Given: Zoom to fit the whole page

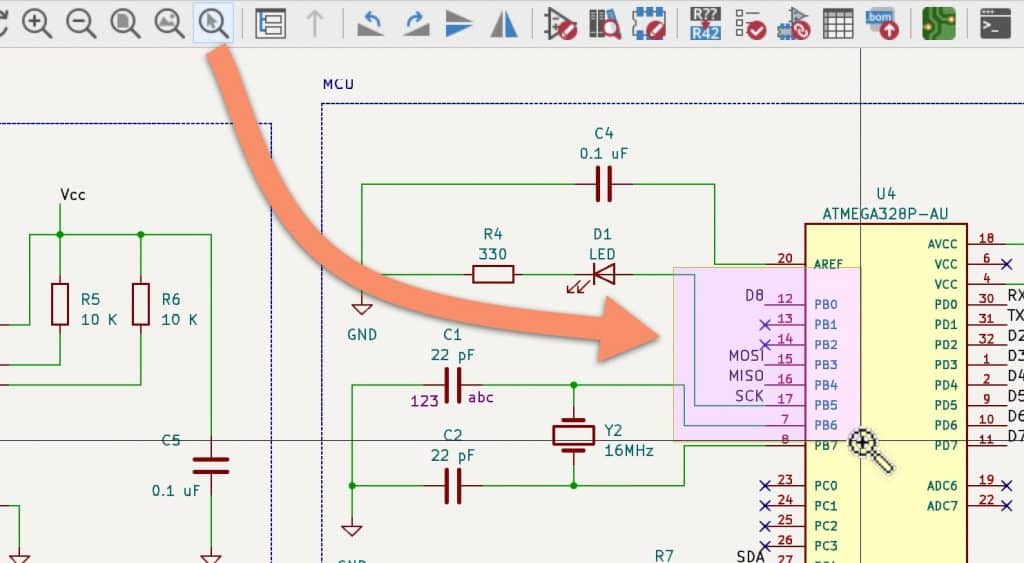Looking at the screenshot, I should pyautogui.click(x=125, y=23).
